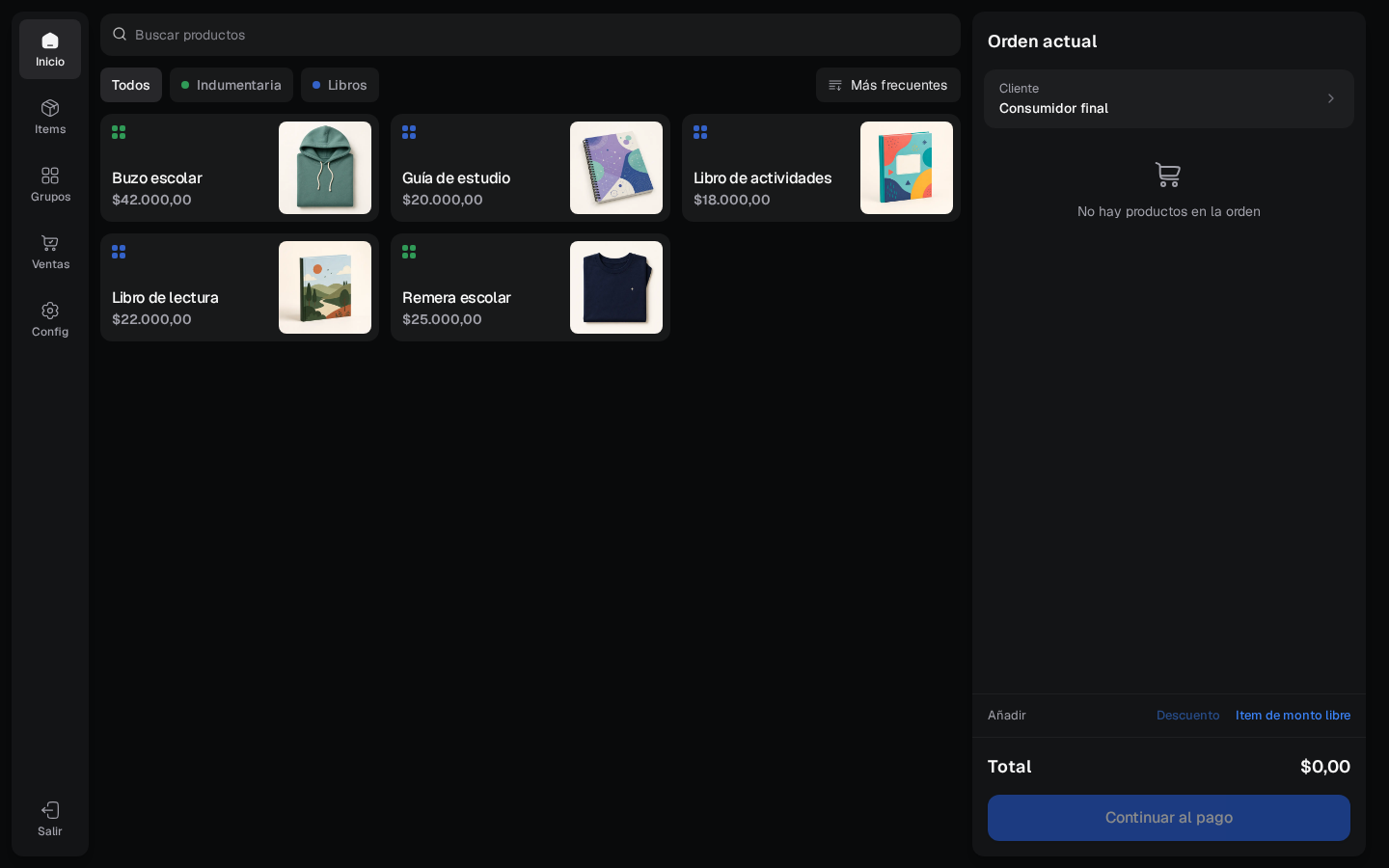The width and height of the screenshot is (1389, 868).
Task: Click the Buzo escolar hoodie thumbnail
Action: click(x=325, y=168)
